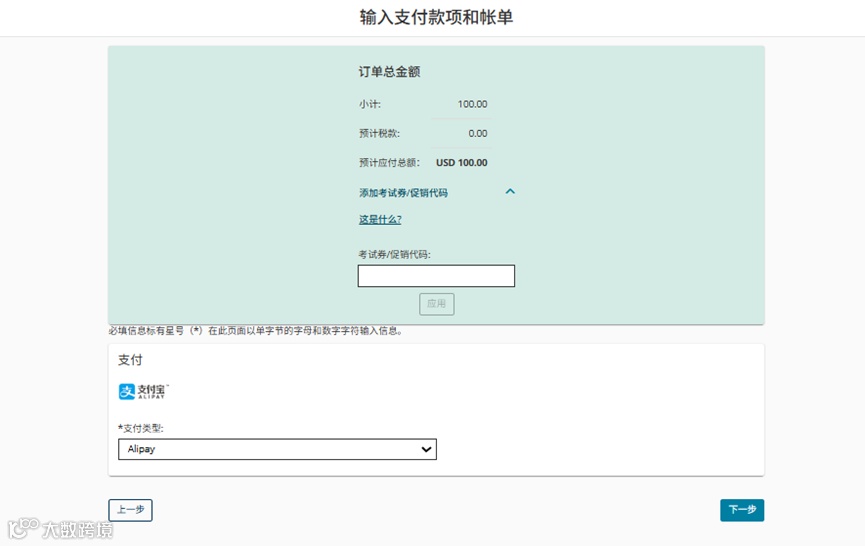Open the 支付类型 Alipay dropdown
Viewport: 865px width, 546px height.
tap(277, 449)
